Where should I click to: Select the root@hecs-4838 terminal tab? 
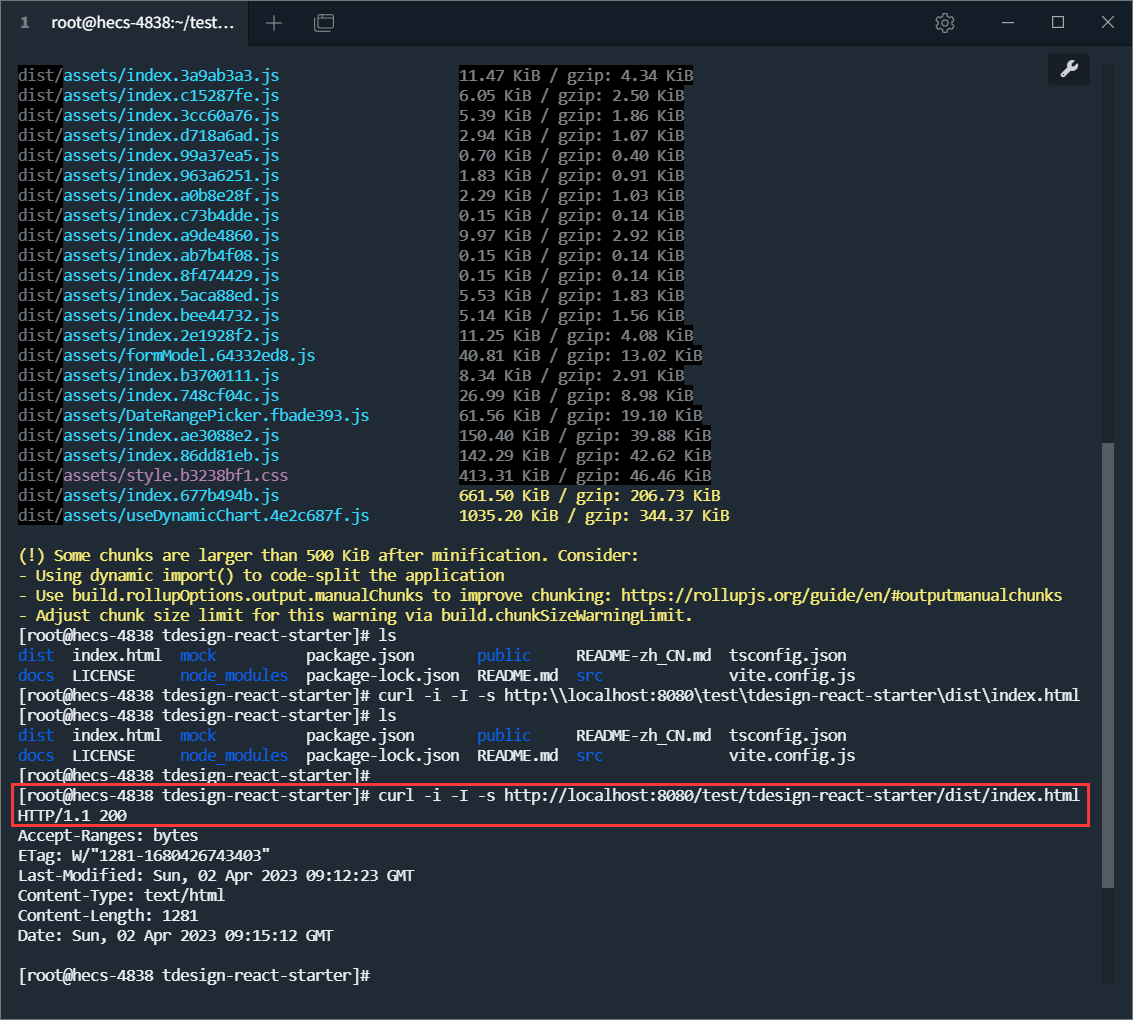(142, 22)
